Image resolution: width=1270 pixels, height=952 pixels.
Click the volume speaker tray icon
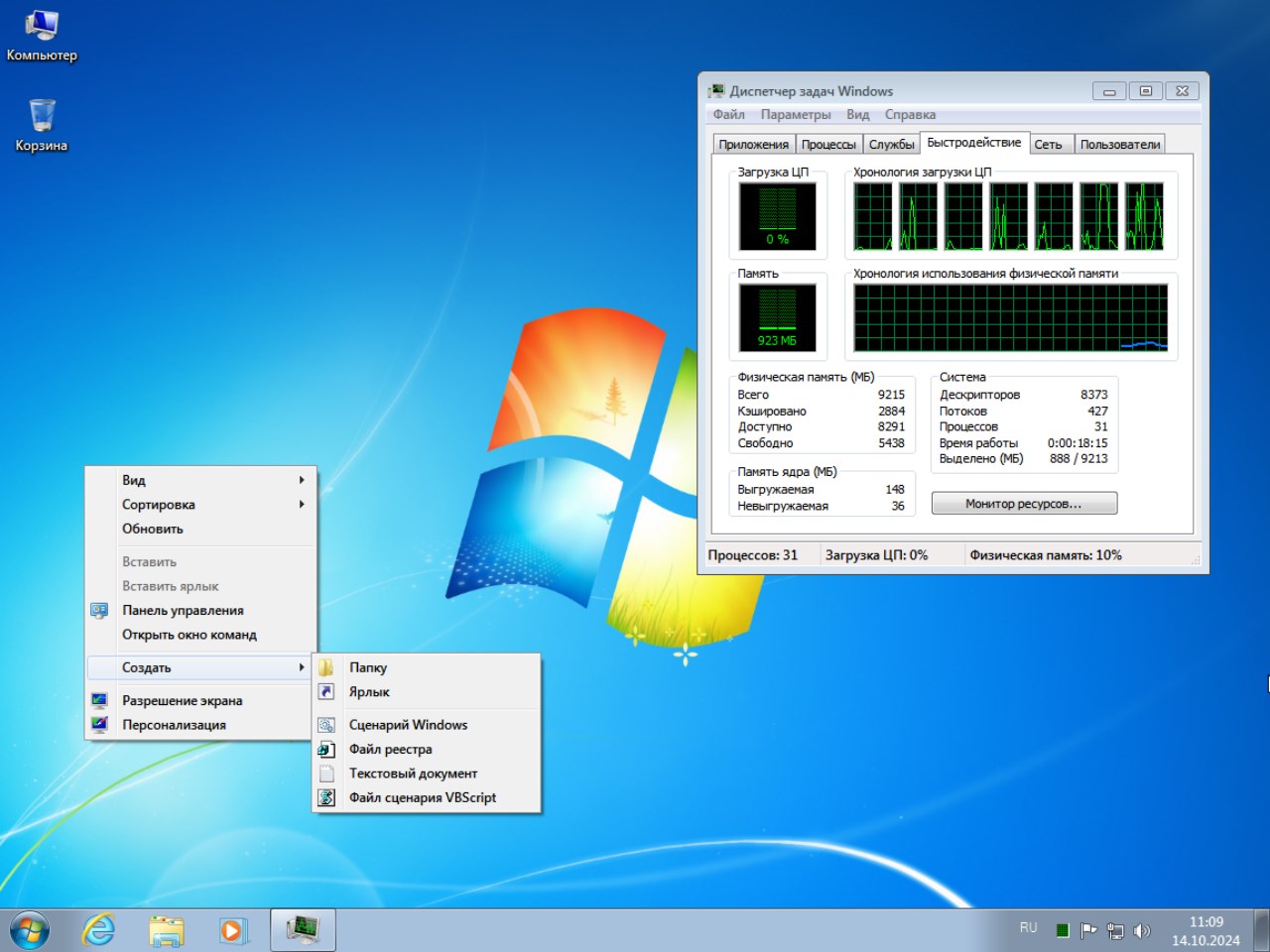click(x=1142, y=930)
